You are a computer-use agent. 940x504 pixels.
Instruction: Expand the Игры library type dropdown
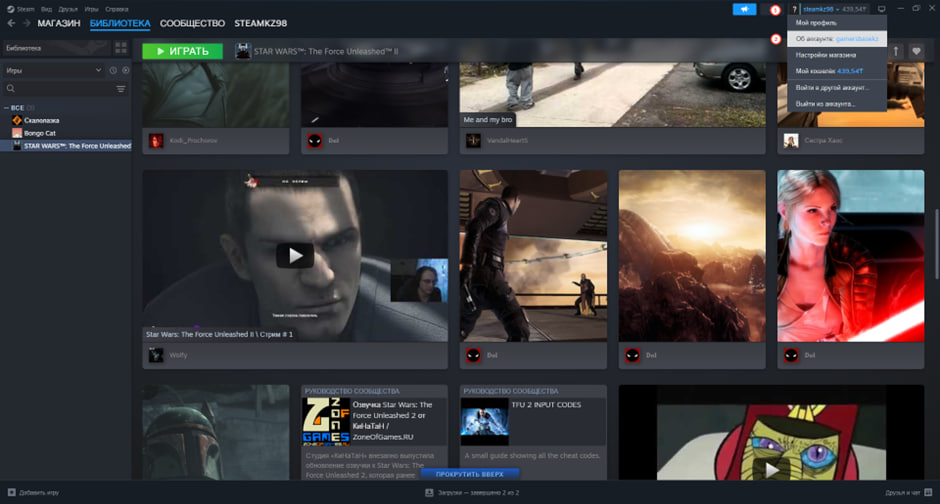coord(53,70)
